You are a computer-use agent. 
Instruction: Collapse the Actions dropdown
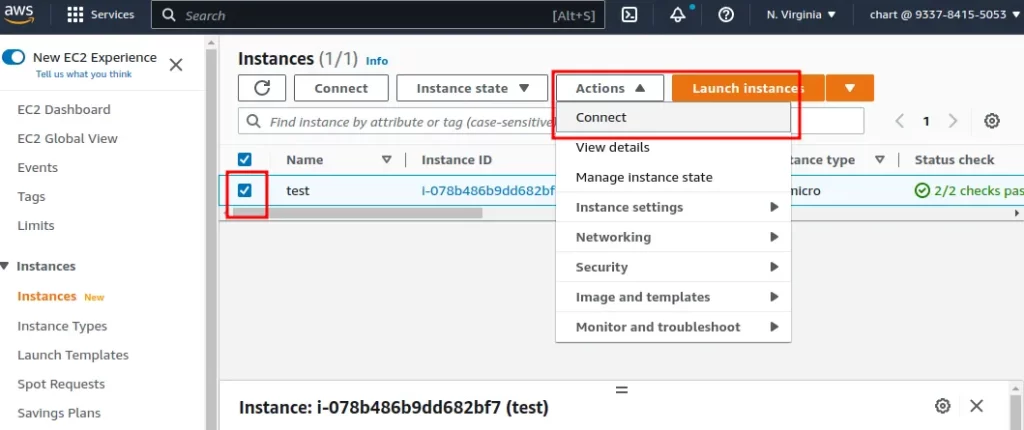610,88
